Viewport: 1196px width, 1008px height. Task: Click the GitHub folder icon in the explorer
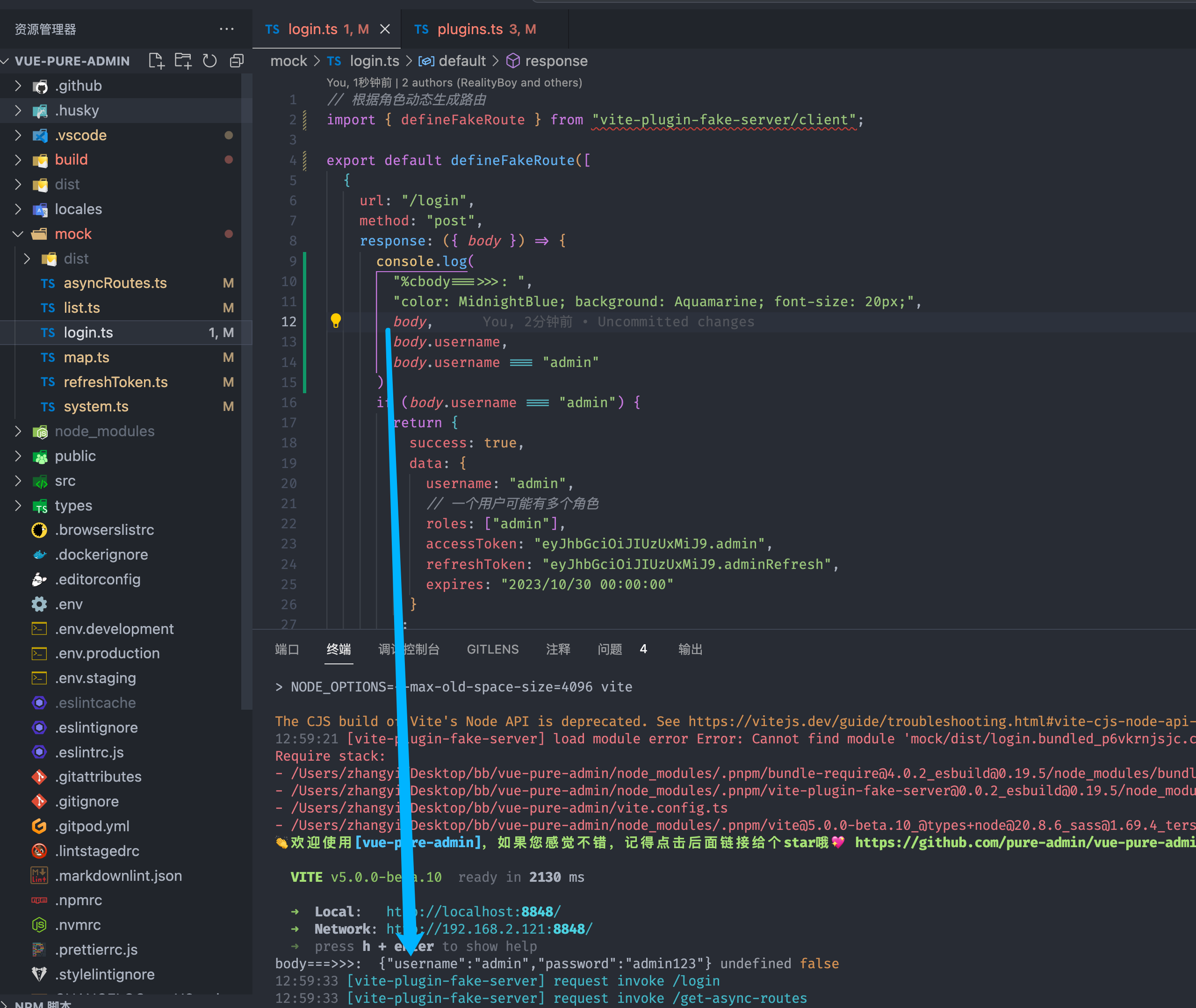click(x=40, y=86)
